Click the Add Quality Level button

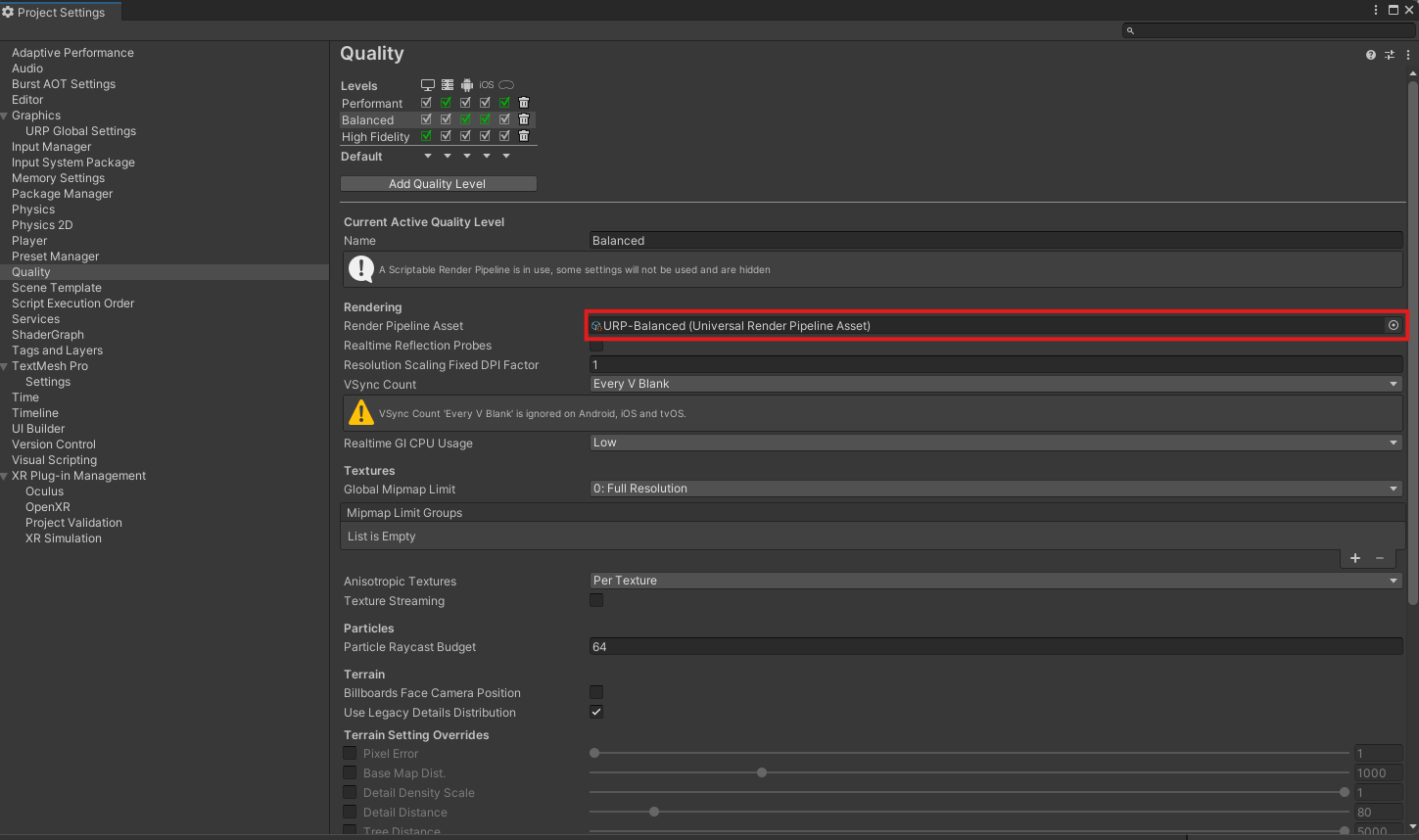tap(438, 184)
